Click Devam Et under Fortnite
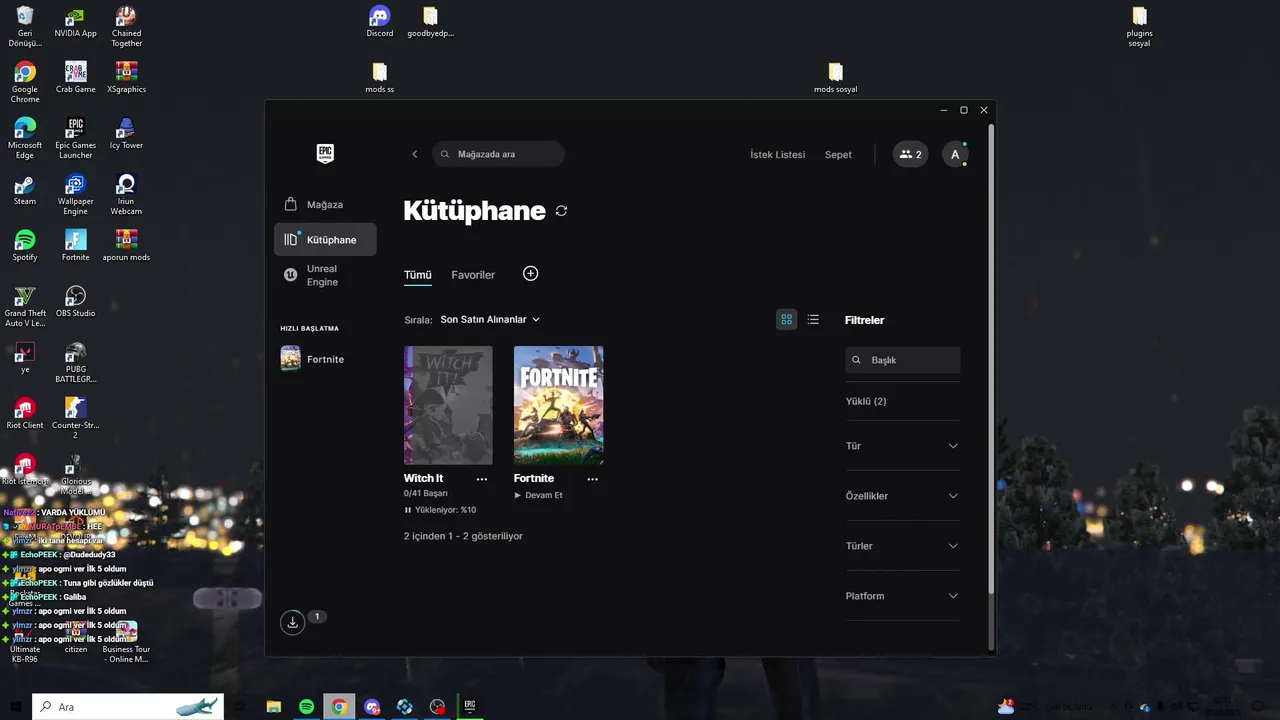Viewport: 1280px width, 720px height. click(538, 495)
